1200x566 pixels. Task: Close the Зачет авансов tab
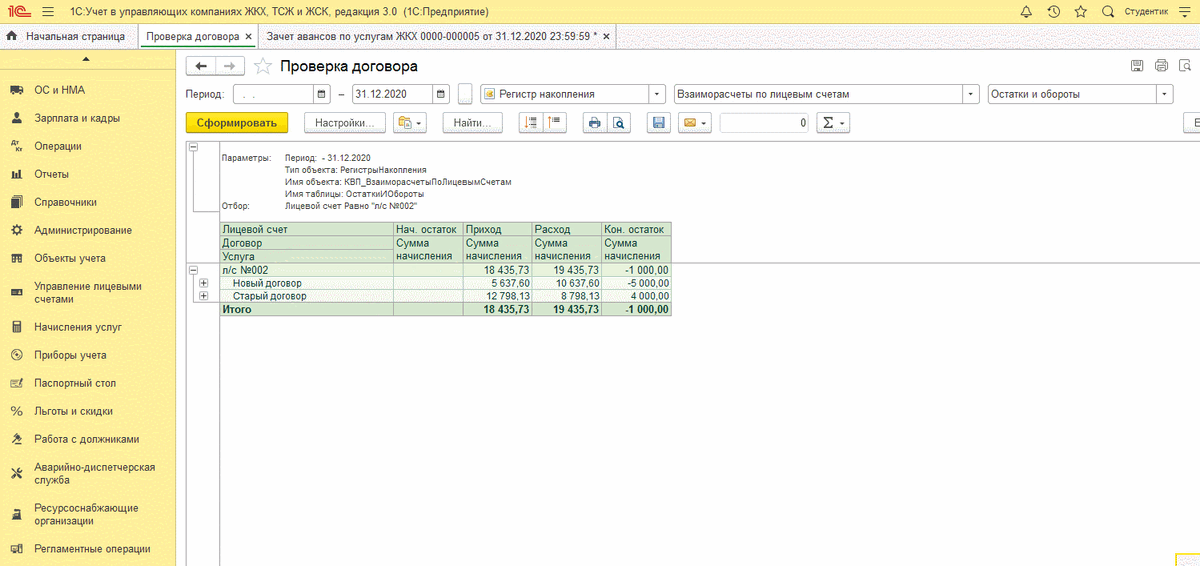[605, 37]
